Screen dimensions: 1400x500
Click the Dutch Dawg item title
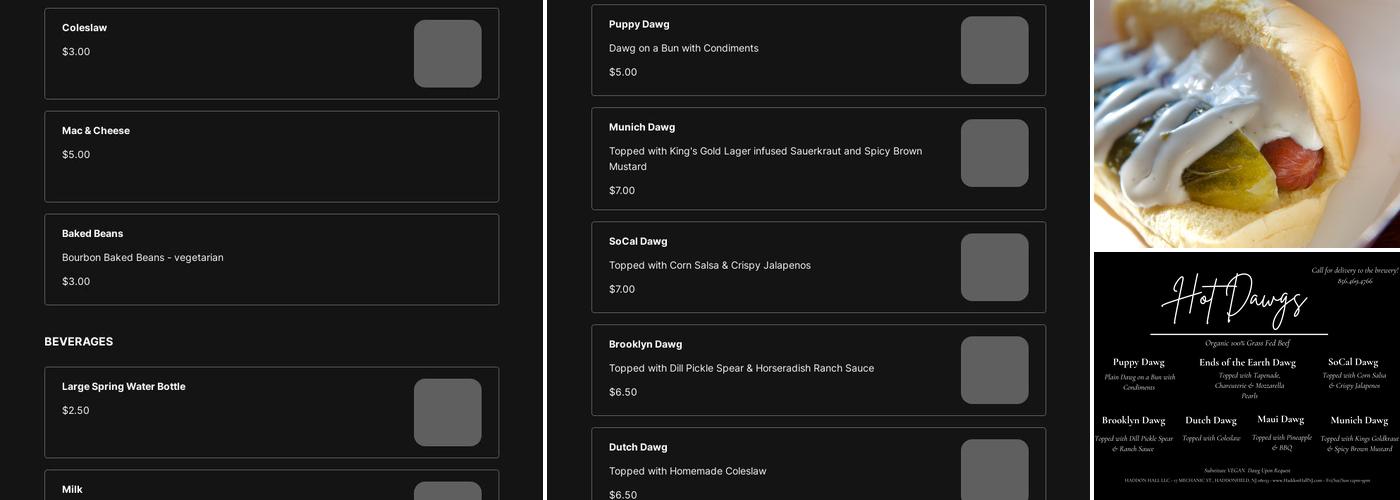point(640,447)
